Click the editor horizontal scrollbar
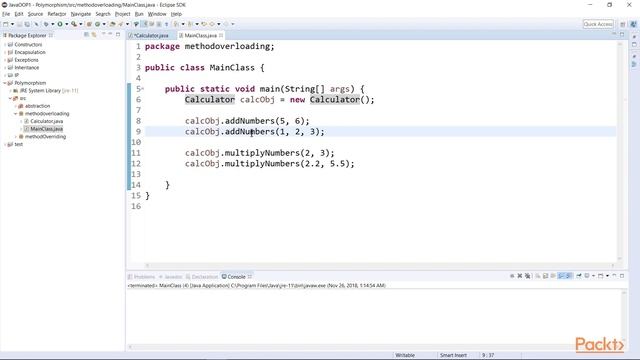 (380, 265)
